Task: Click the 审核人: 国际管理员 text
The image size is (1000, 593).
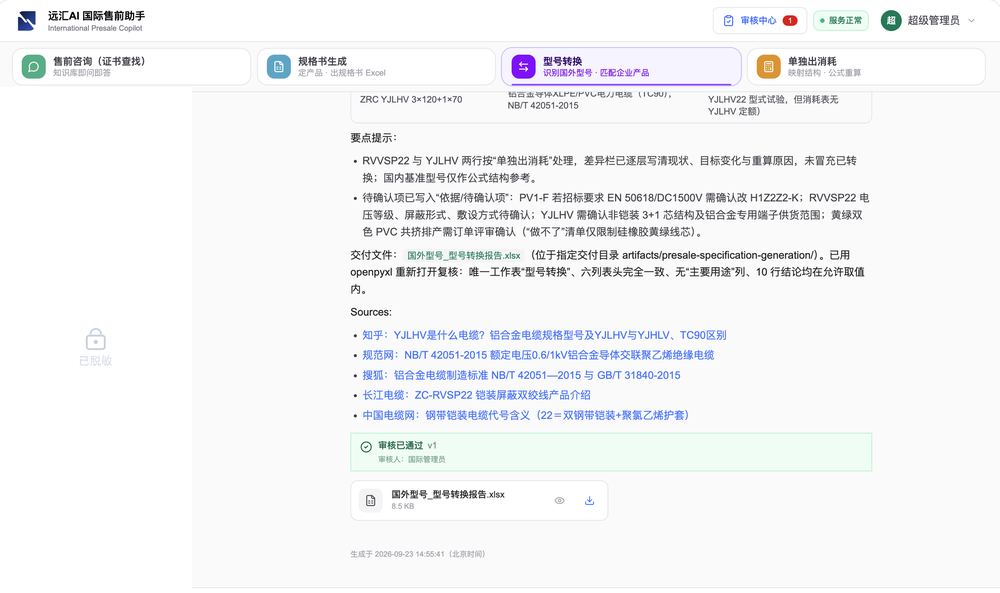Action: click(411, 459)
